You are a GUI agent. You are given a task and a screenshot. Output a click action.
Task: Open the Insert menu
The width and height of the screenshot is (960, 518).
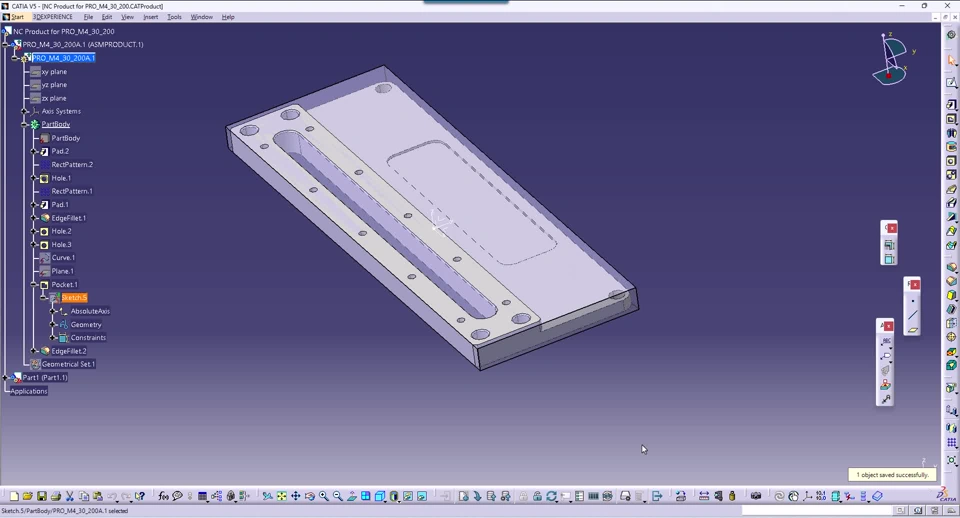point(151,17)
